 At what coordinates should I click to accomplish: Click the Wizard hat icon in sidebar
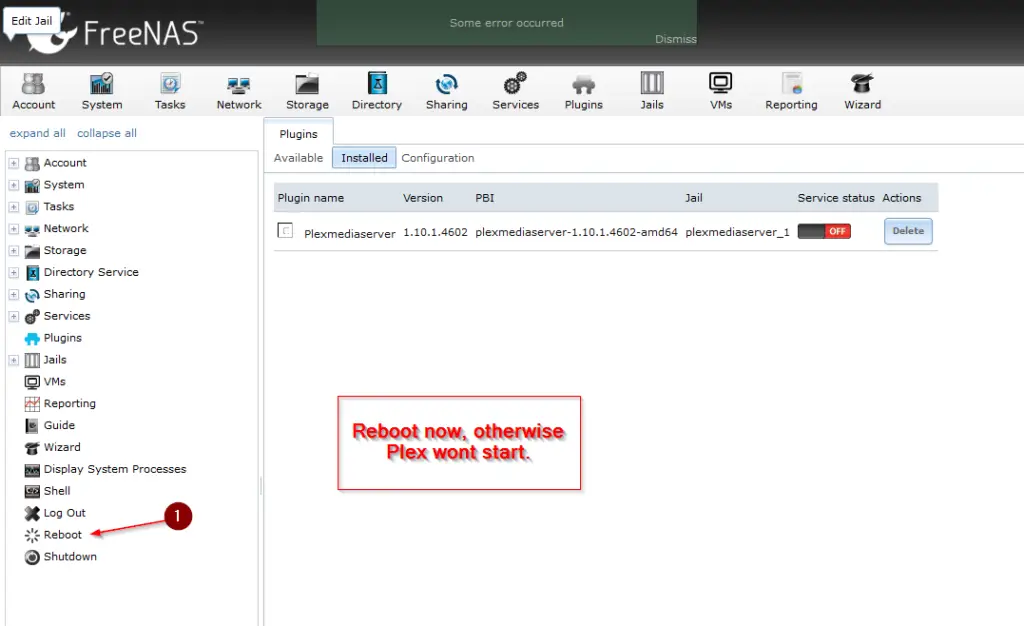pyautogui.click(x=32, y=448)
